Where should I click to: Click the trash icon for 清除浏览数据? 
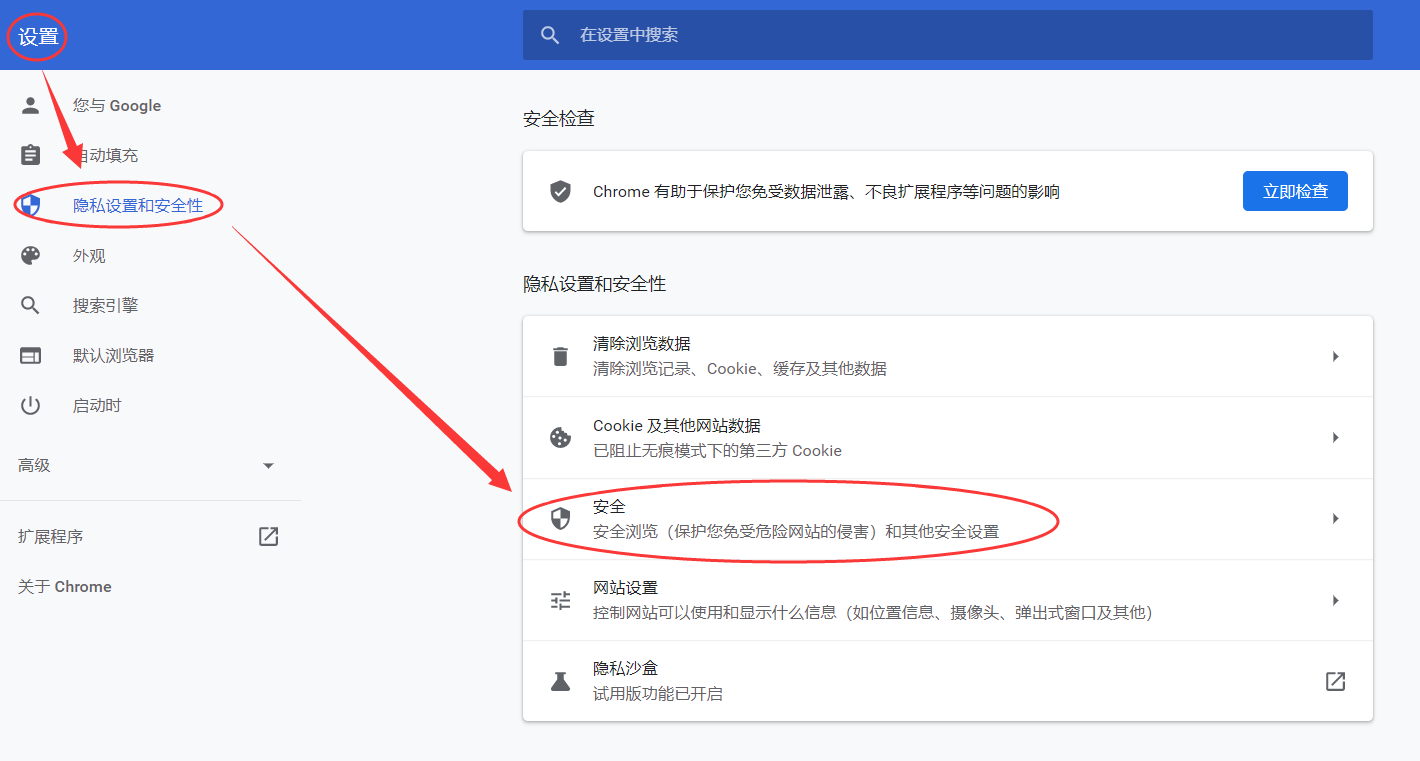click(x=560, y=356)
